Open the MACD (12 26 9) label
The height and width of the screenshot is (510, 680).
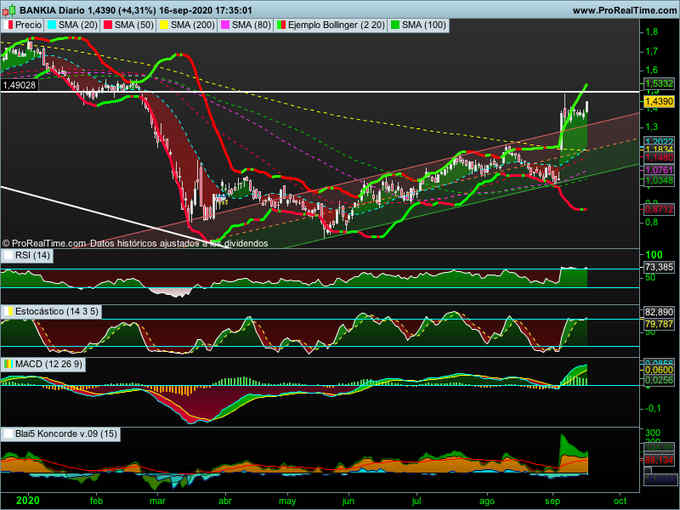point(44,364)
